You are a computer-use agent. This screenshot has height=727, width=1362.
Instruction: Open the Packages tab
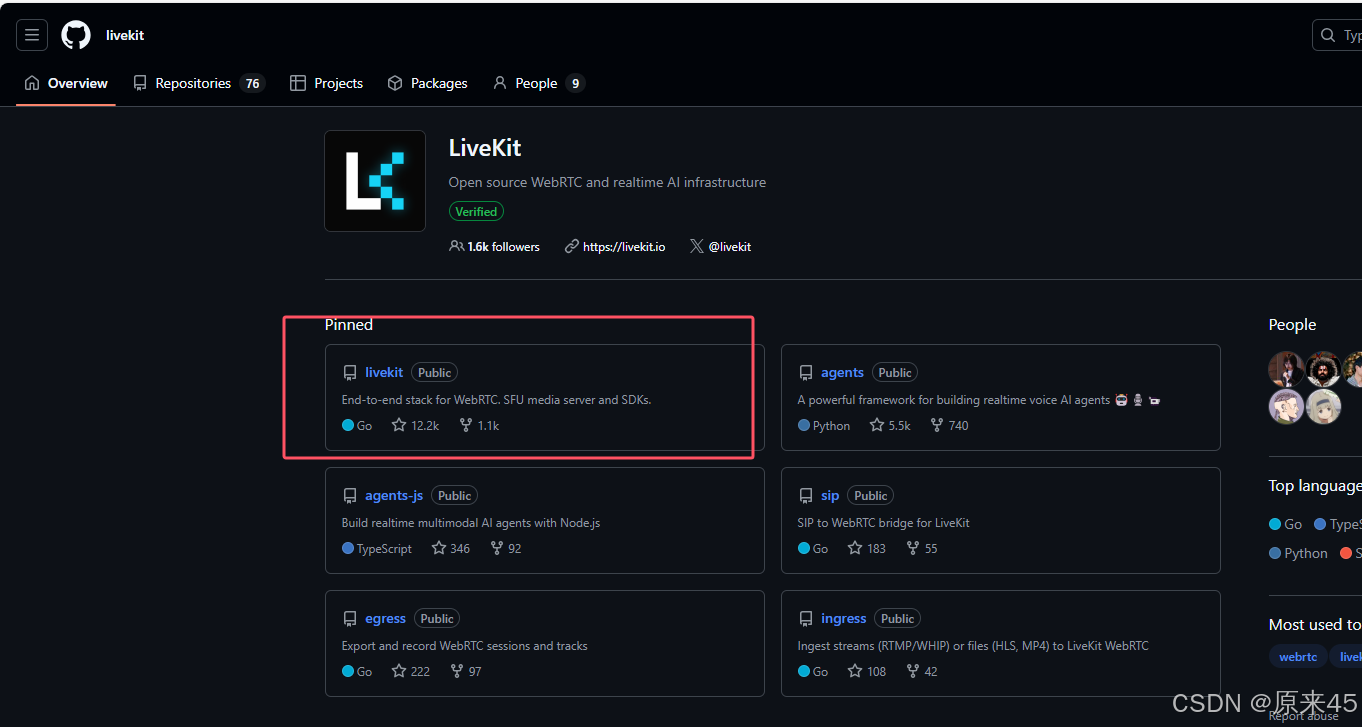(427, 83)
